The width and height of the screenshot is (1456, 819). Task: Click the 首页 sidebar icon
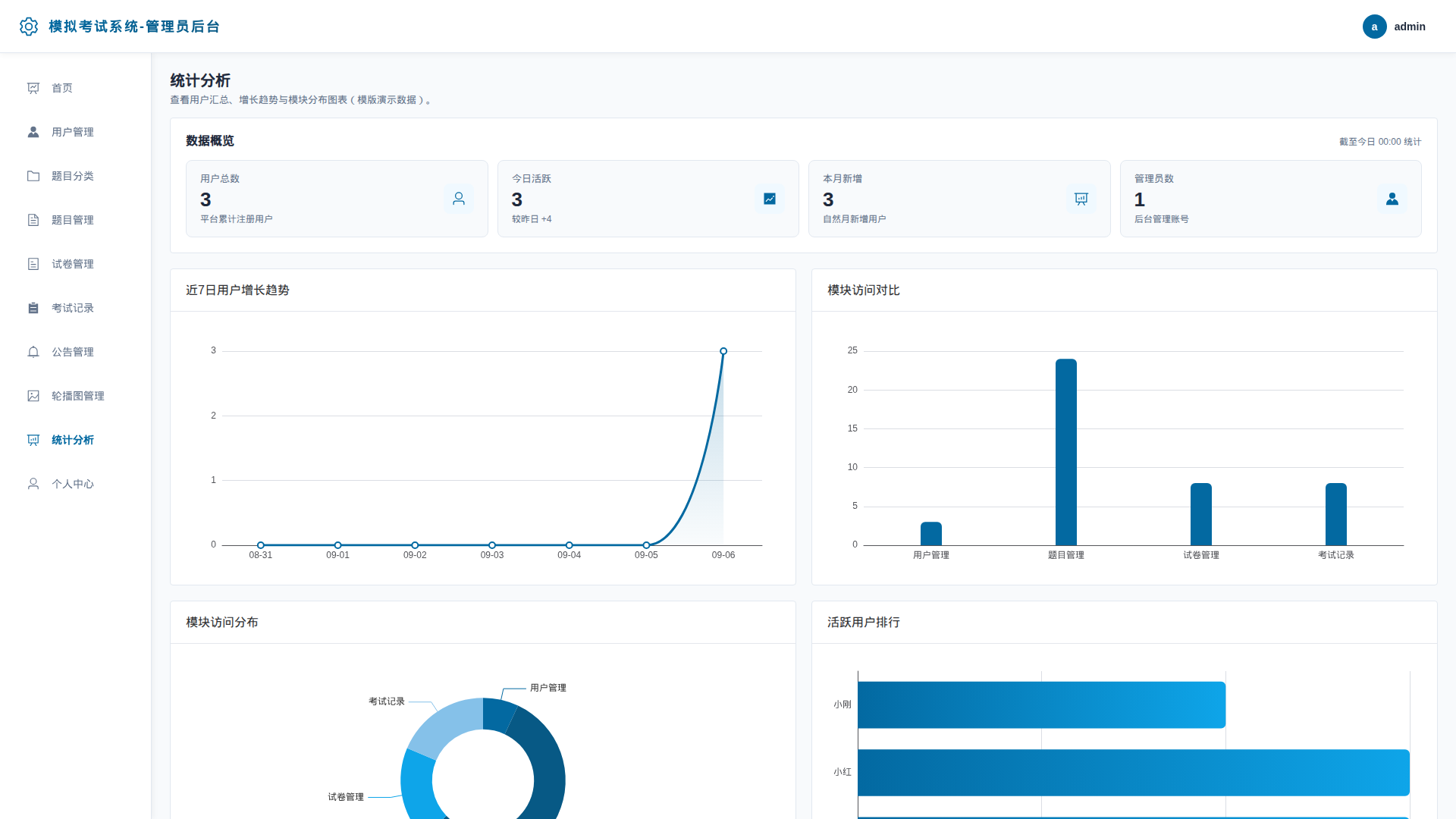click(x=33, y=88)
